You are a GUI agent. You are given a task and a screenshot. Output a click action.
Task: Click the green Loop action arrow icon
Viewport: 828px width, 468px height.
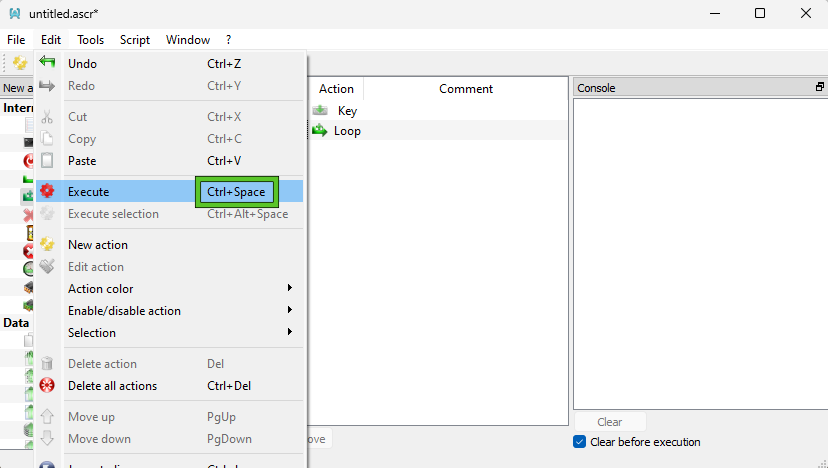point(319,130)
